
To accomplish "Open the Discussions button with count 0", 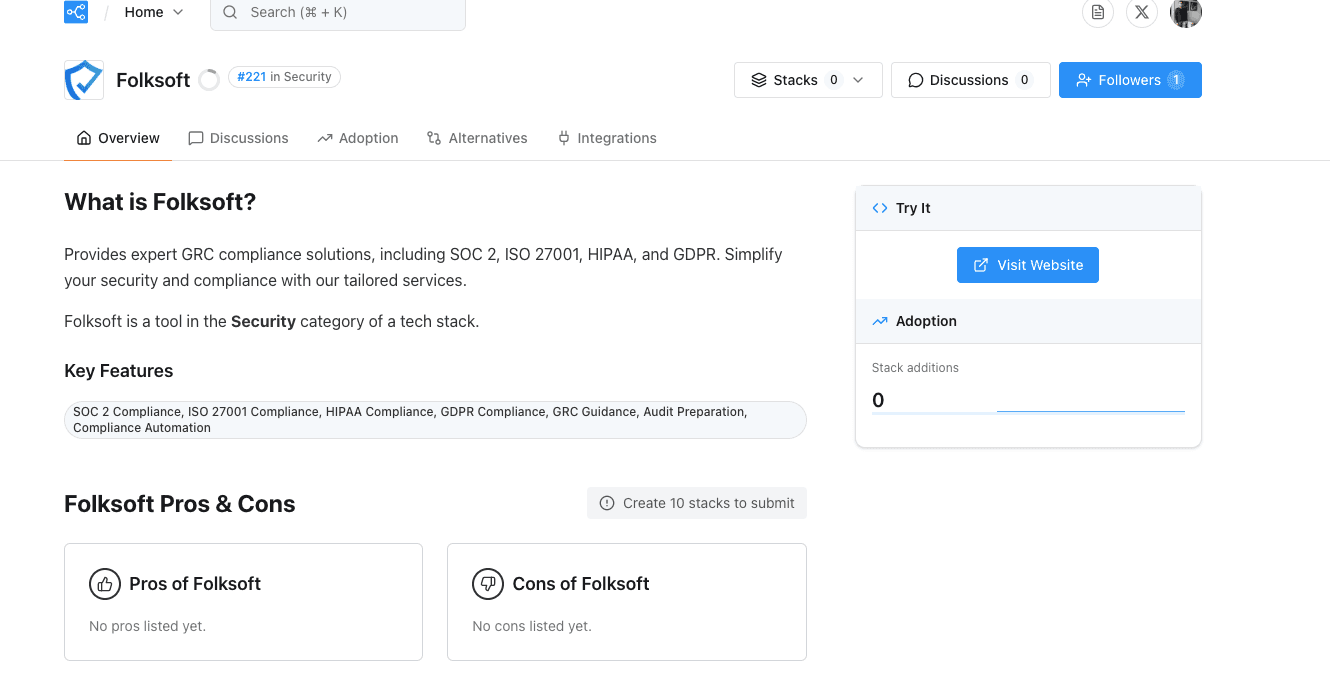I will tap(971, 80).
